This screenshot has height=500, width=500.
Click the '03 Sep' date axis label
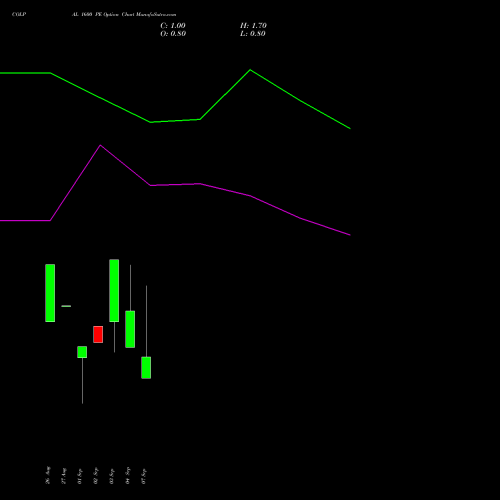click(x=112, y=476)
